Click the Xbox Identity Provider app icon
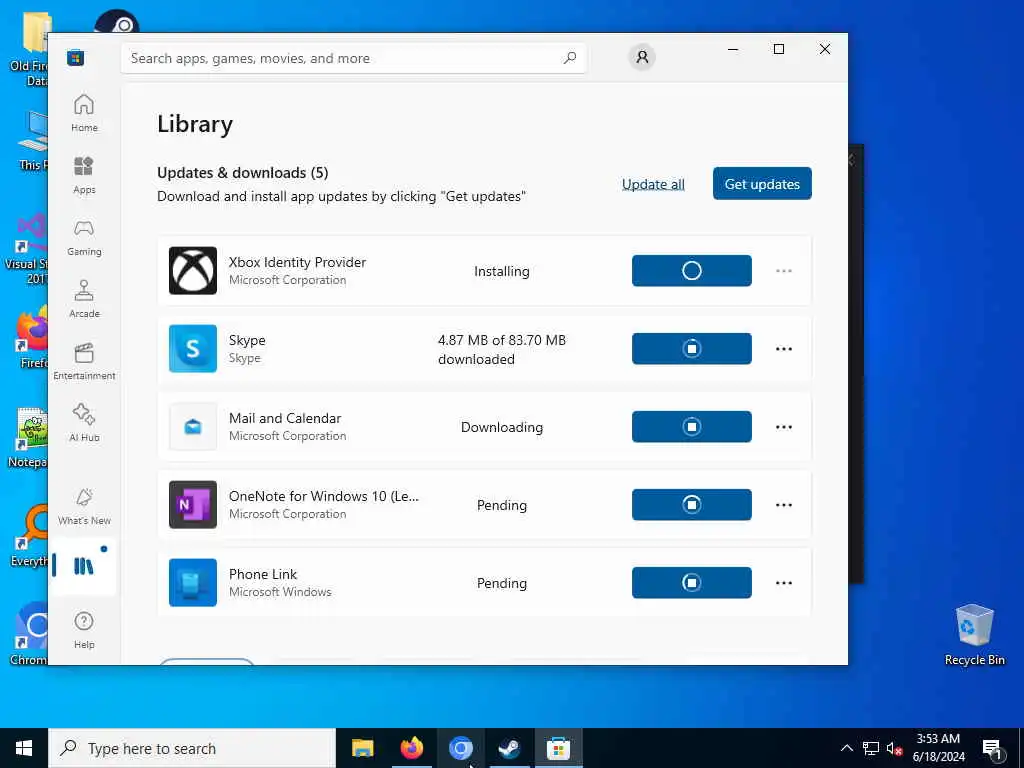Image resolution: width=1024 pixels, height=768 pixels. coord(193,270)
